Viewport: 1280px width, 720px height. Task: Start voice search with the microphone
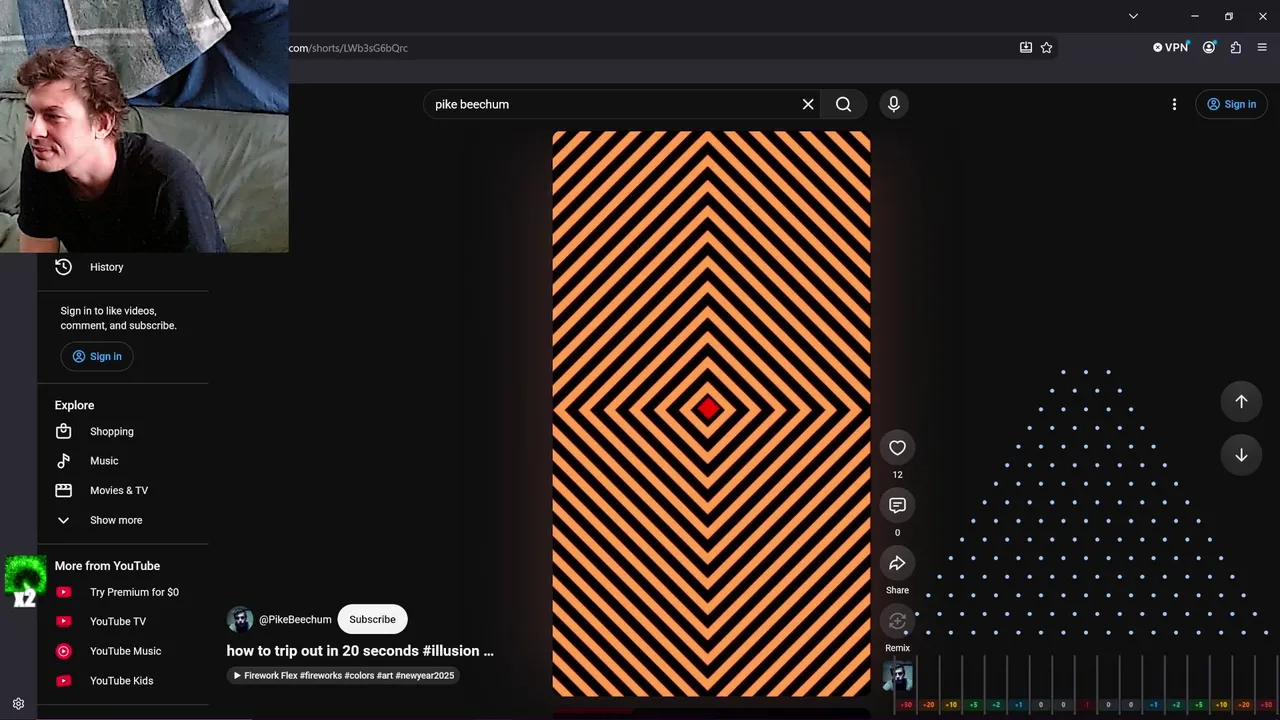click(x=894, y=104)
